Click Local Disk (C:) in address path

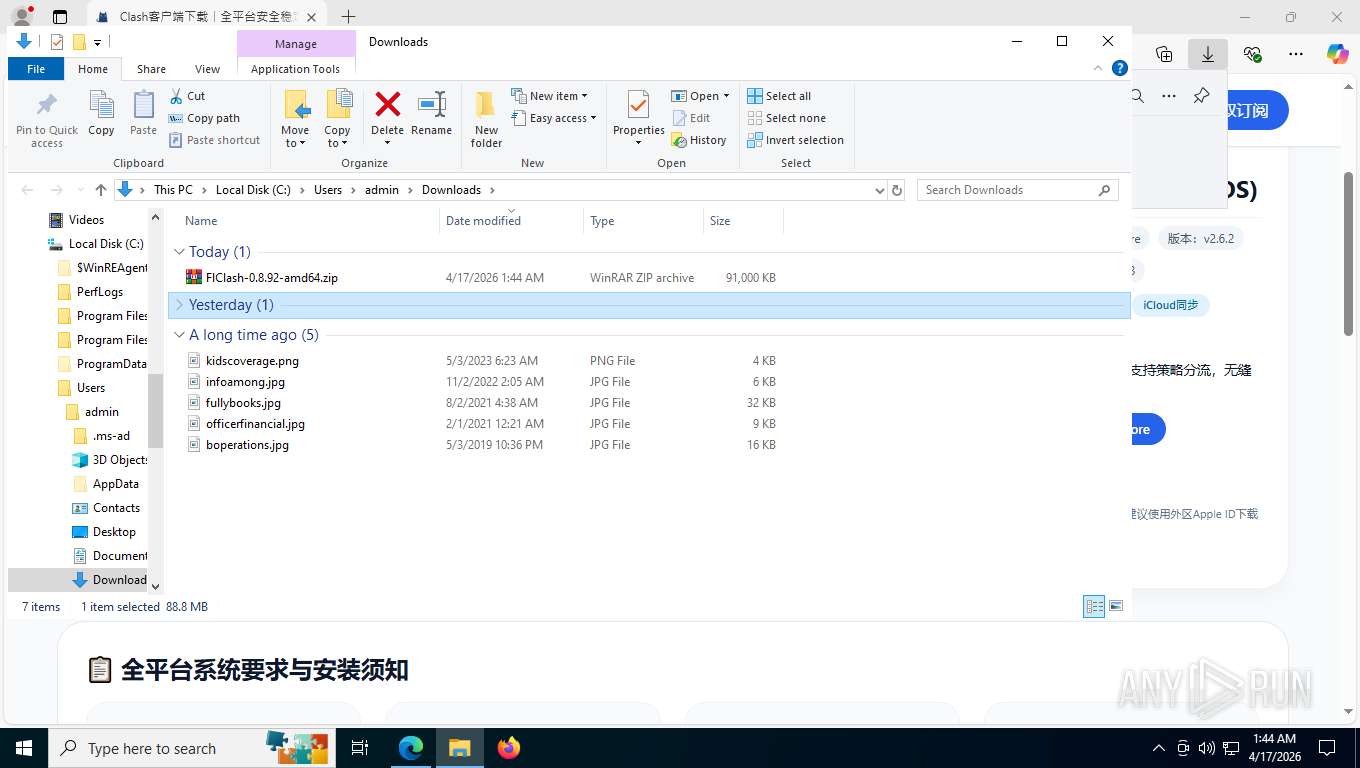(x=253, y=190)
